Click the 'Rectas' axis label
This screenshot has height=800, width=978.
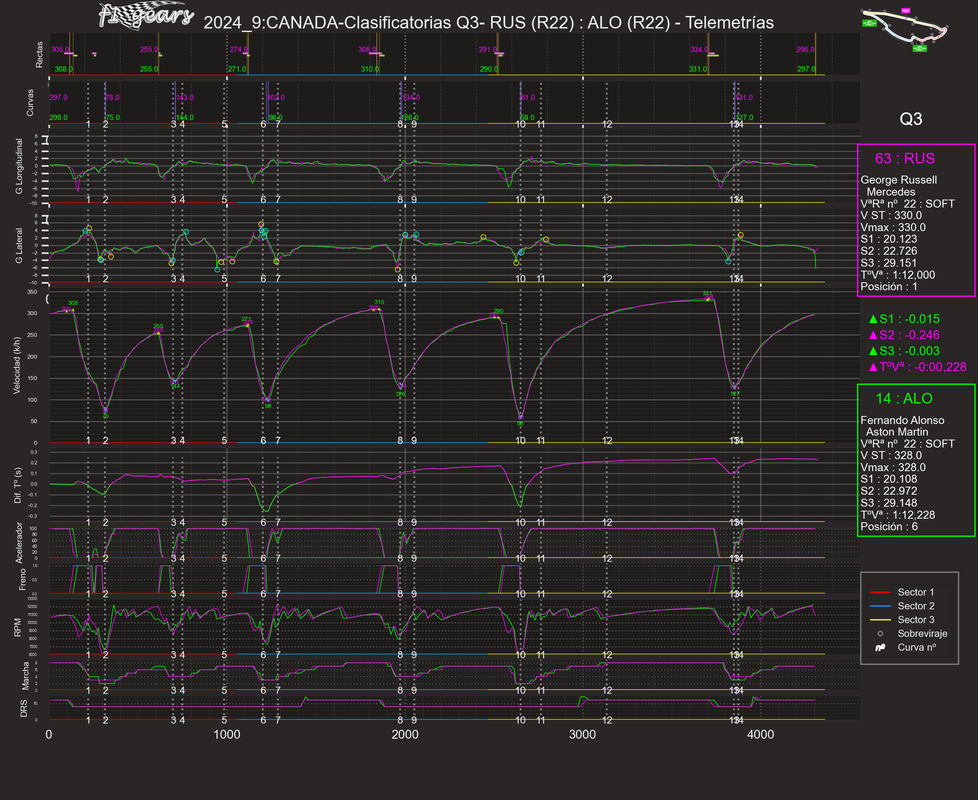click(x=40, y=54)
